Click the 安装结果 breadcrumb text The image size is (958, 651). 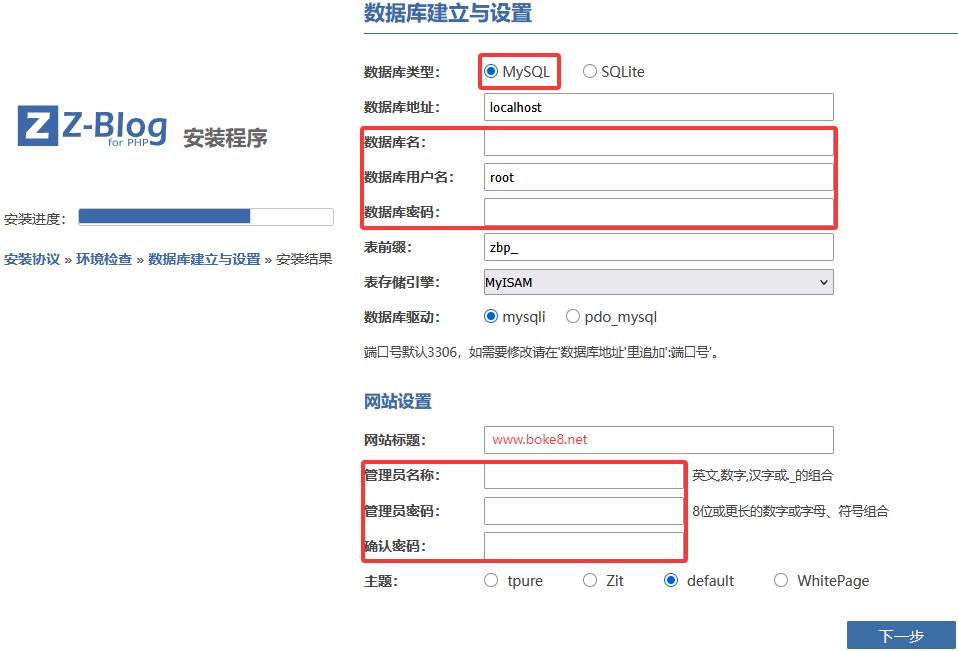click(304, 259)
